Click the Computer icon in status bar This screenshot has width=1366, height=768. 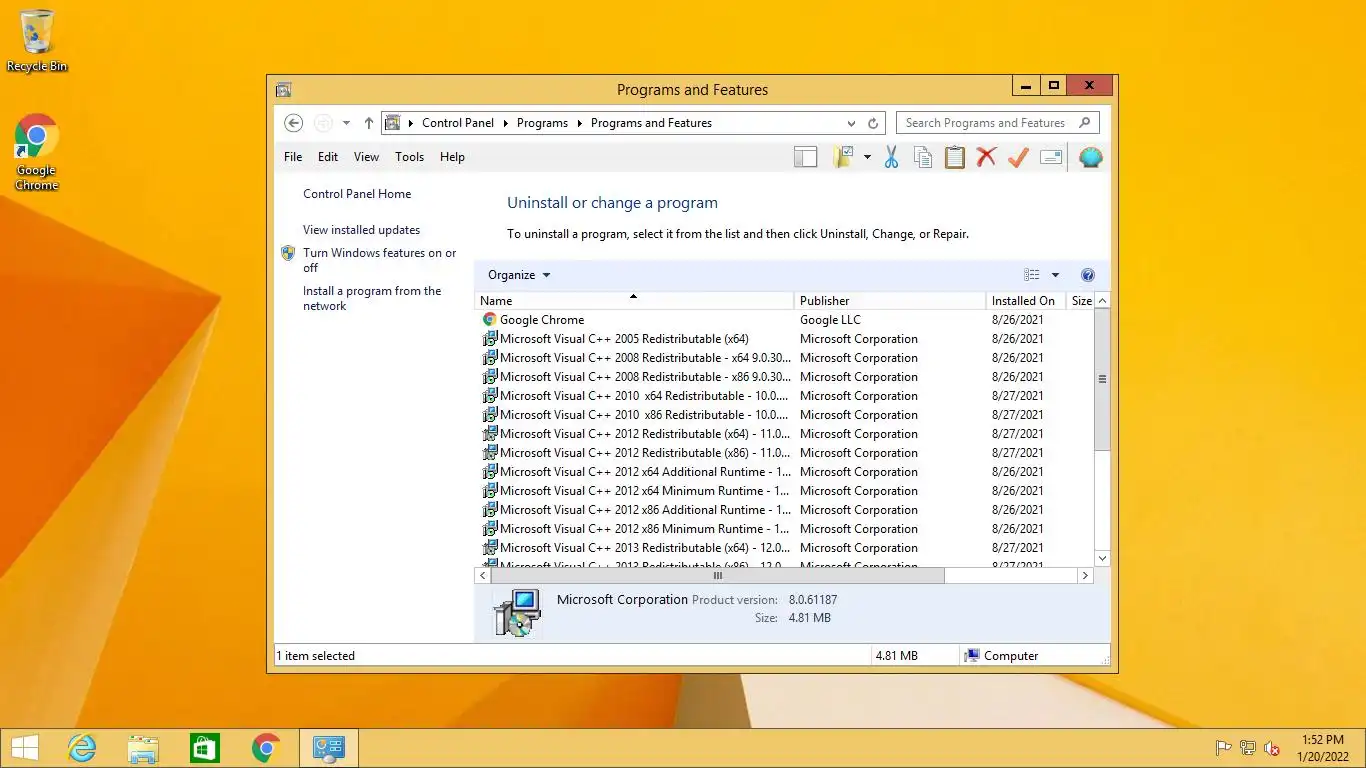click(971, 656)
